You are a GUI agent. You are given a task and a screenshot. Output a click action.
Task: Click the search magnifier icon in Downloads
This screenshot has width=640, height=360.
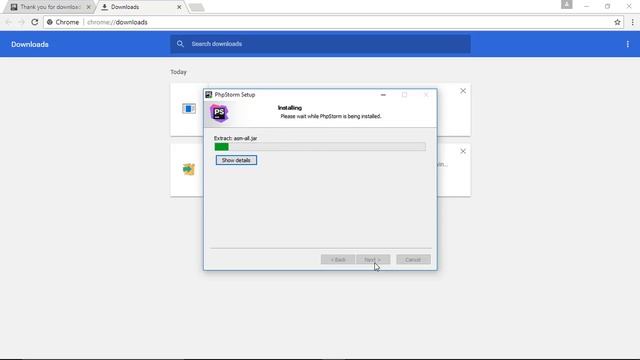click(180, 44)
